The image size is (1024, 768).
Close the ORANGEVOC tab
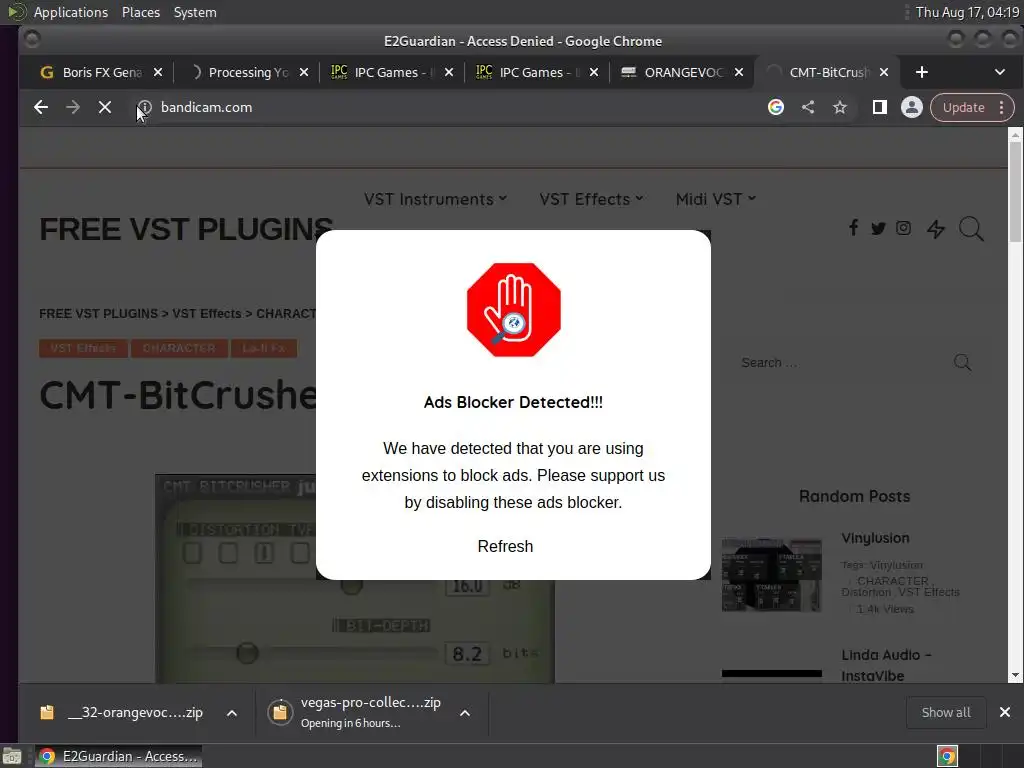739,72
